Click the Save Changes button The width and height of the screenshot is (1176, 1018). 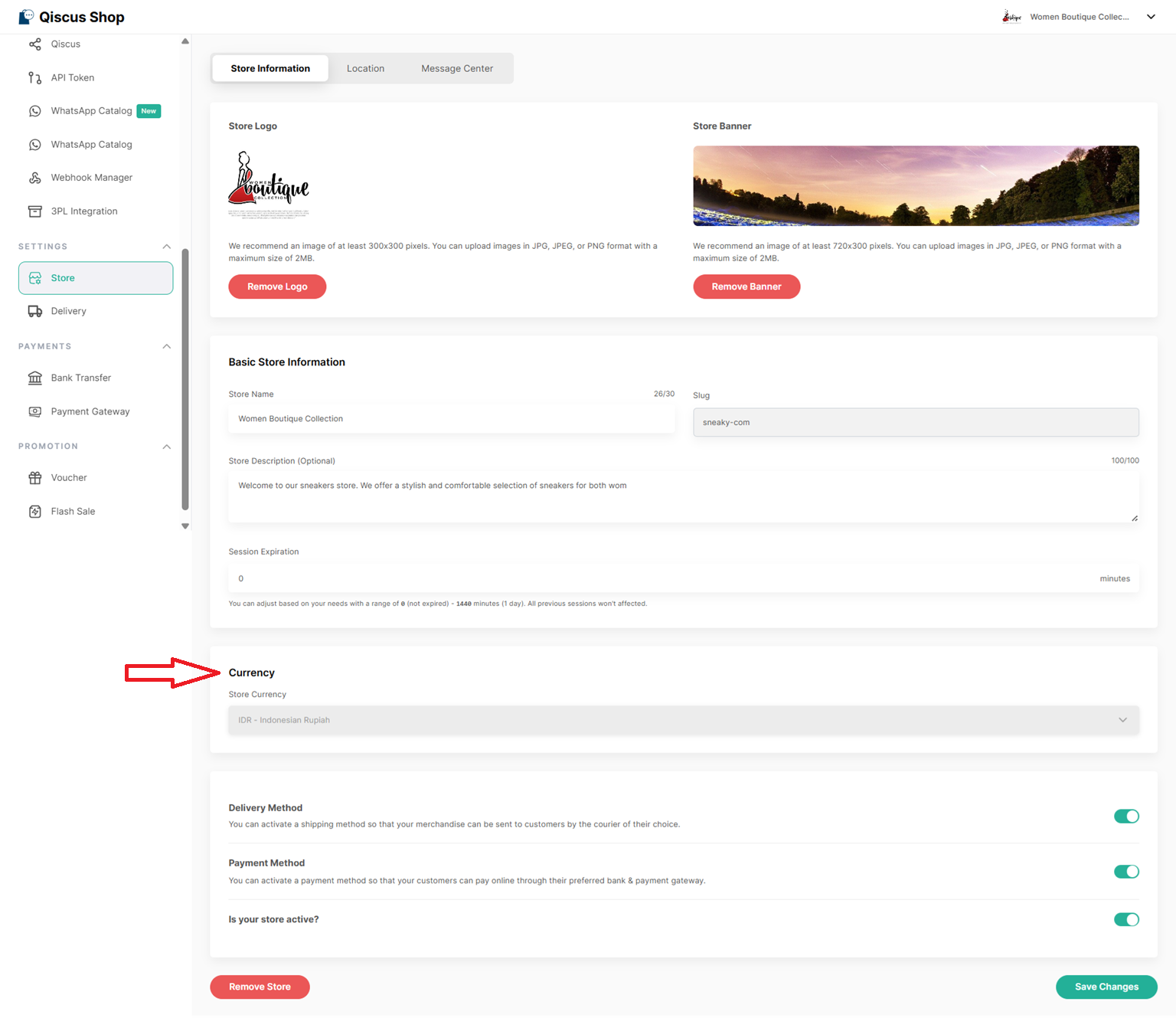pos(1106,987)
